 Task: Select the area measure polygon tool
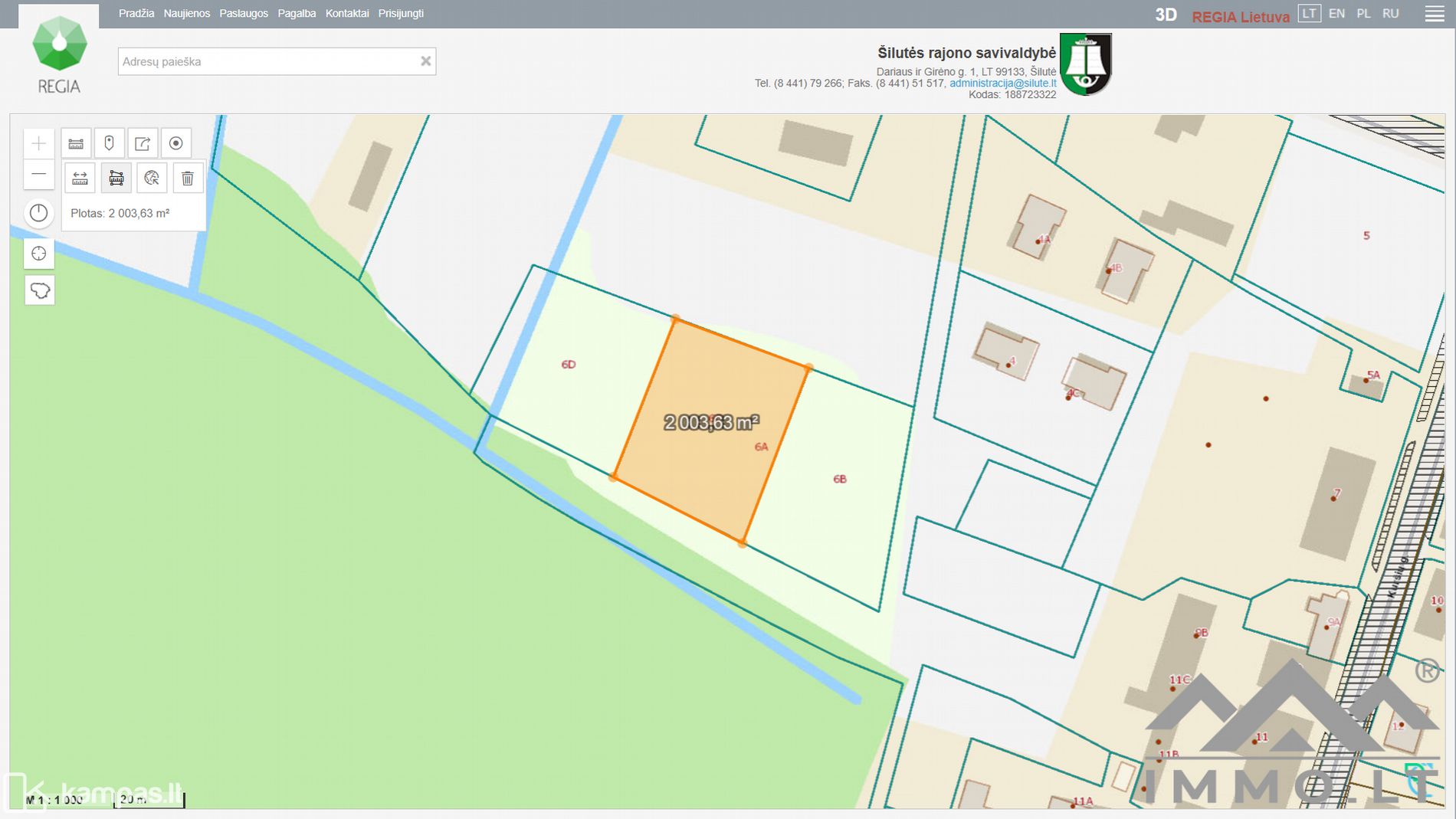pos(116,179)
